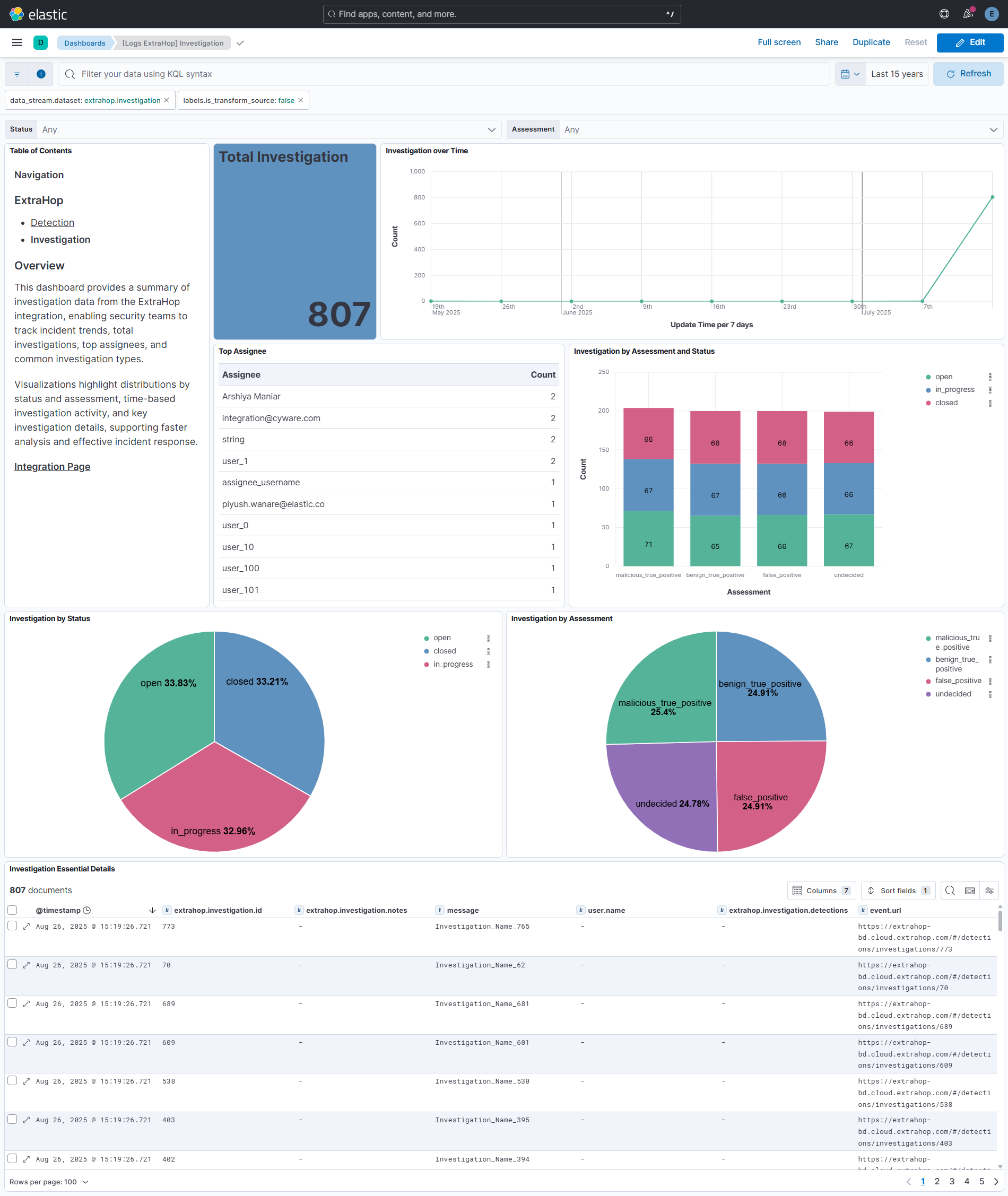Go to page 3 of results
Viewport: 1008px width, 1196px height.
tap(951, 1181)
